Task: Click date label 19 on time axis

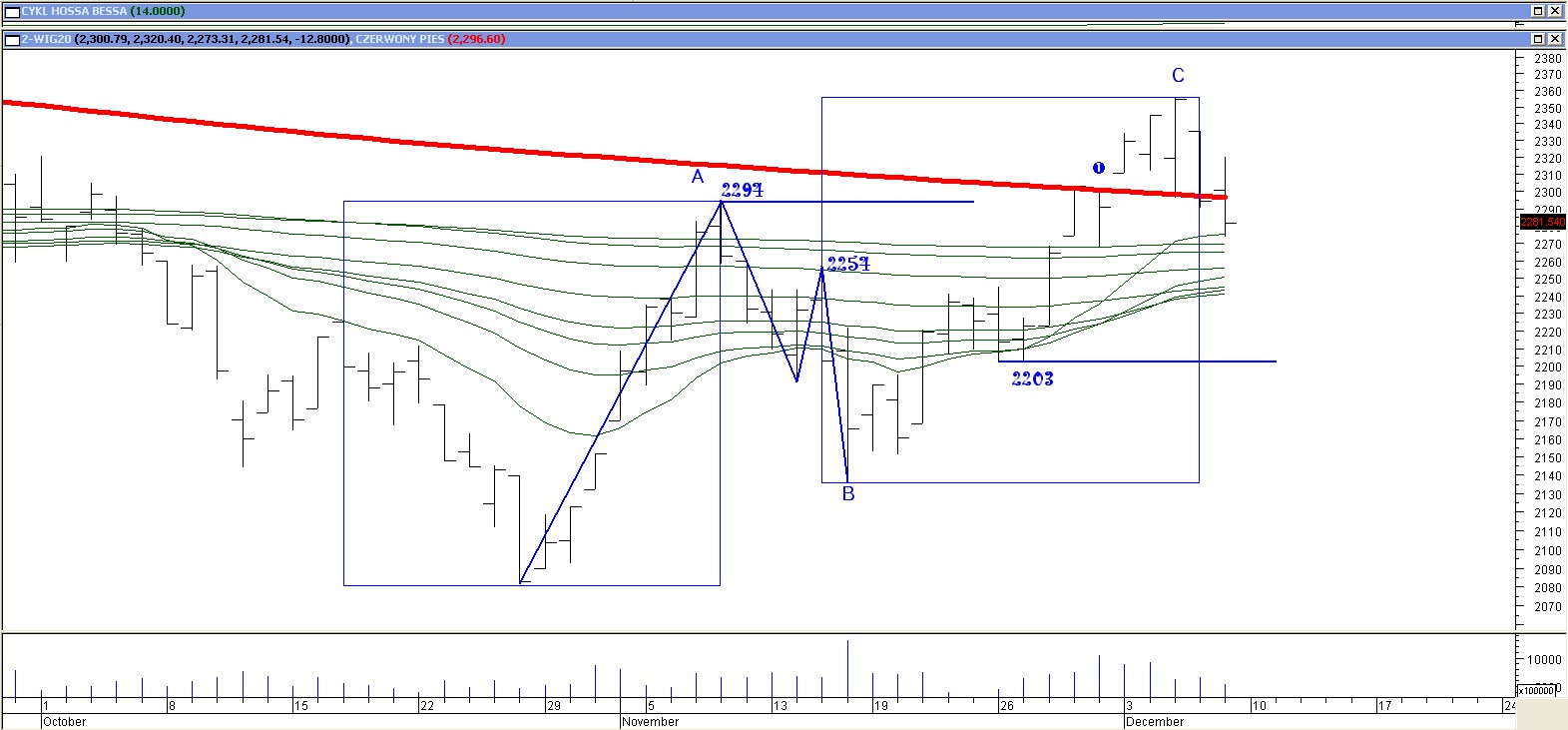Action: tap(881, 706)
